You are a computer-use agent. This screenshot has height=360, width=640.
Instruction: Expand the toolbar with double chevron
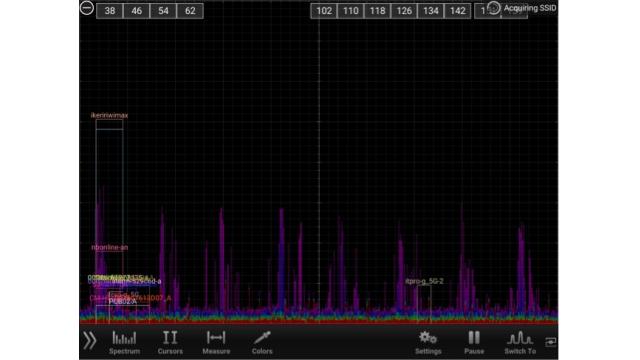pyautogui.click(x=90, y=340)
